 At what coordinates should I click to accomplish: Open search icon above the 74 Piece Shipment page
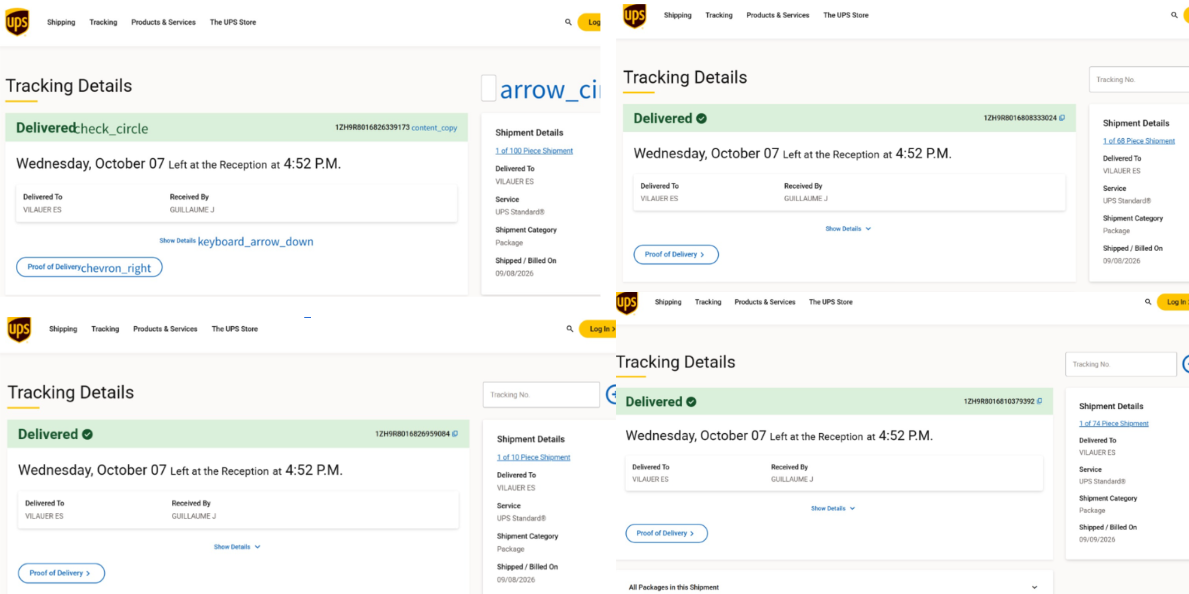point(1148,301)
